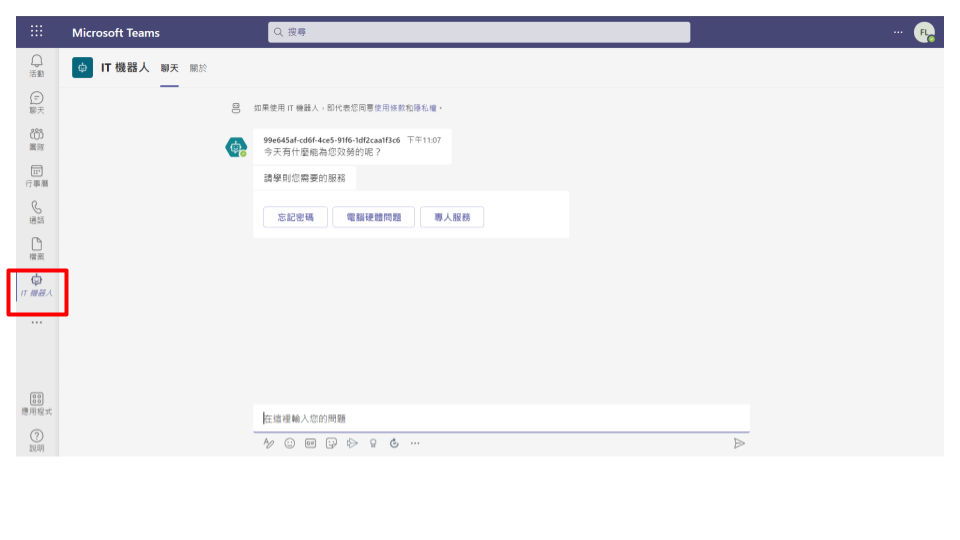Click the 下午11:07 timestamp
The image size is (960, 540).
424,140
